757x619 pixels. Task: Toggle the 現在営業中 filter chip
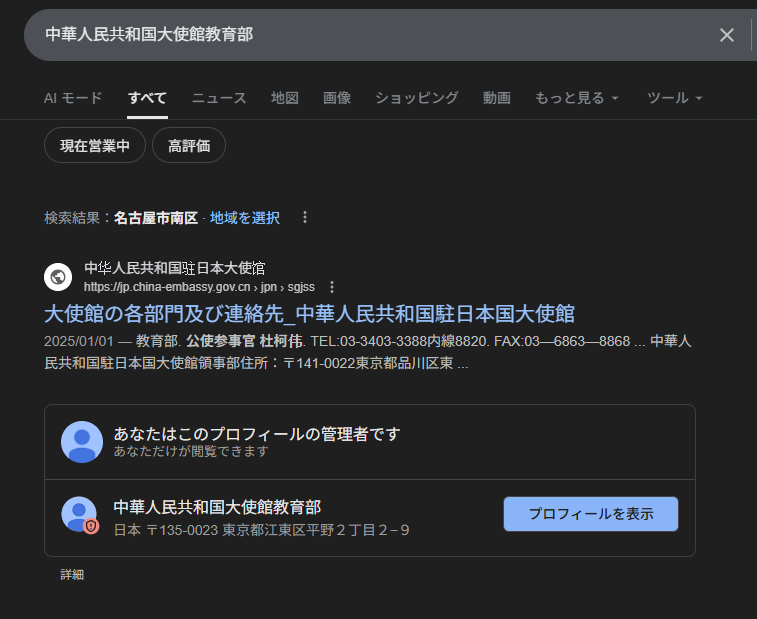click(x=95, y=146)
